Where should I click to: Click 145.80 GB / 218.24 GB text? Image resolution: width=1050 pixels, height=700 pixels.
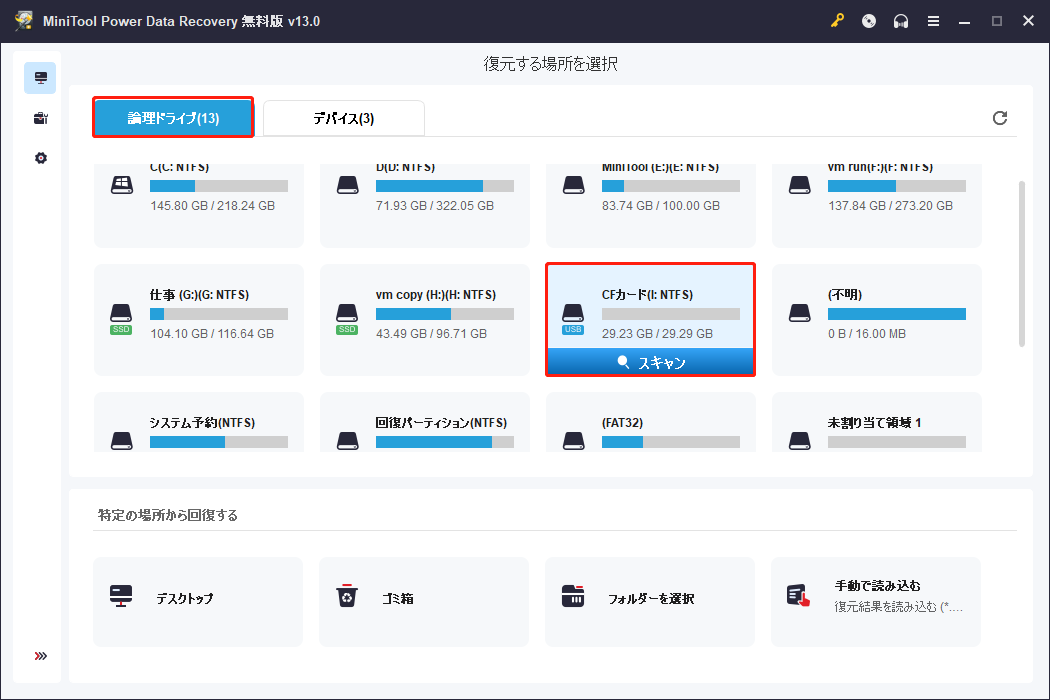212,206
